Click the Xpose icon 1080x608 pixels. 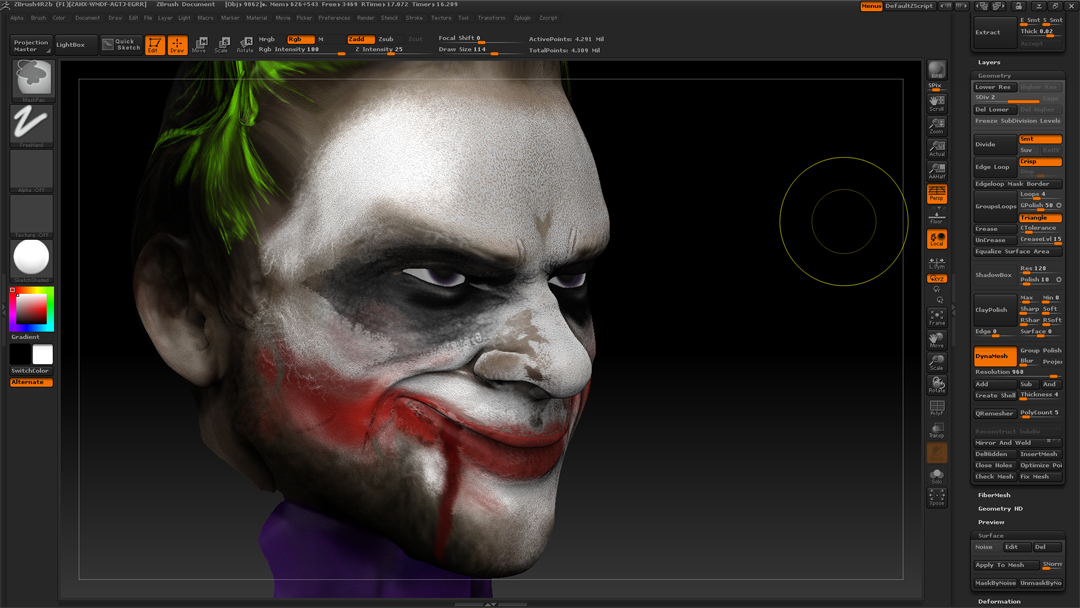click(937, 497)
